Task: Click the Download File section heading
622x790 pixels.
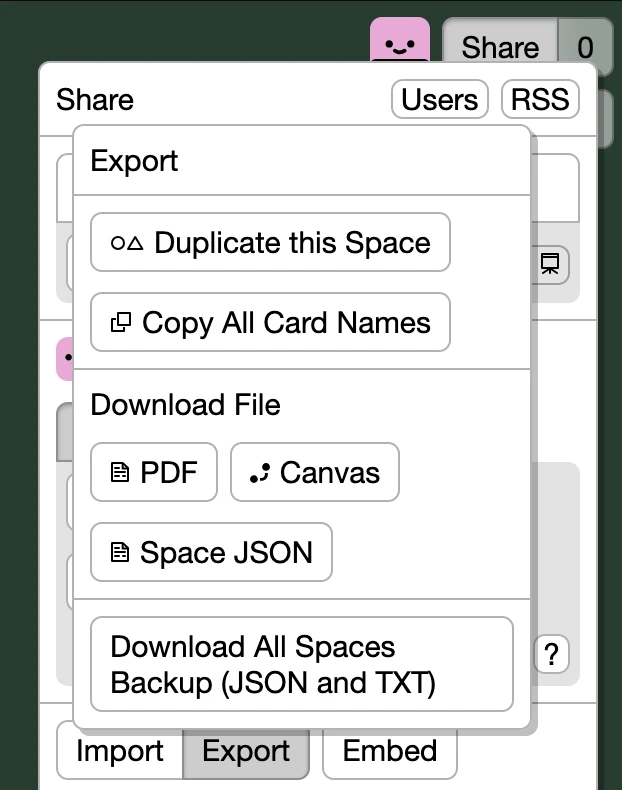Action: 185,405
